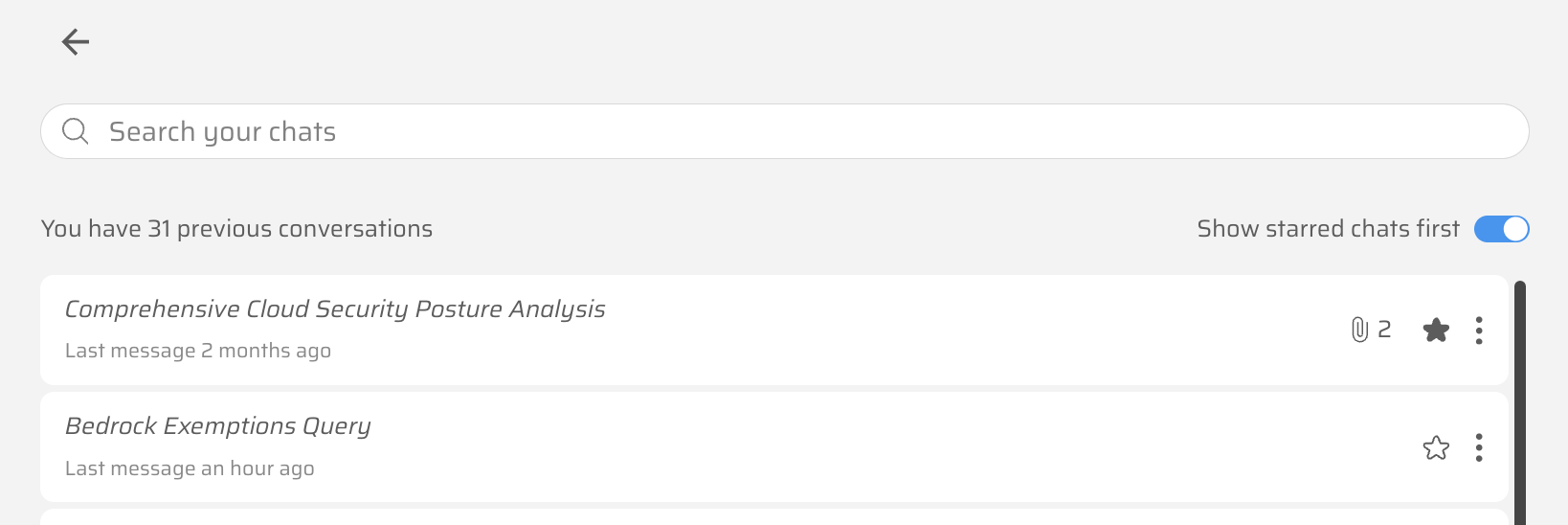Open the Bedrock Exemptions Query conversation
1568x525 pixels.
[218, 426]
